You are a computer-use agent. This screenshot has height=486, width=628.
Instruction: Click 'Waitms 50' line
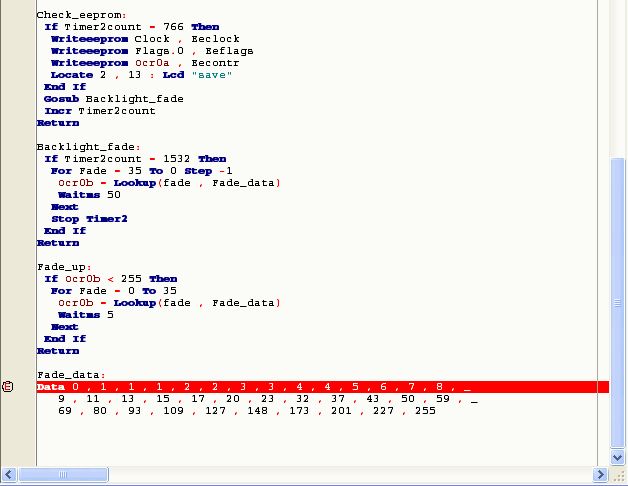click(x=89, y=195)
